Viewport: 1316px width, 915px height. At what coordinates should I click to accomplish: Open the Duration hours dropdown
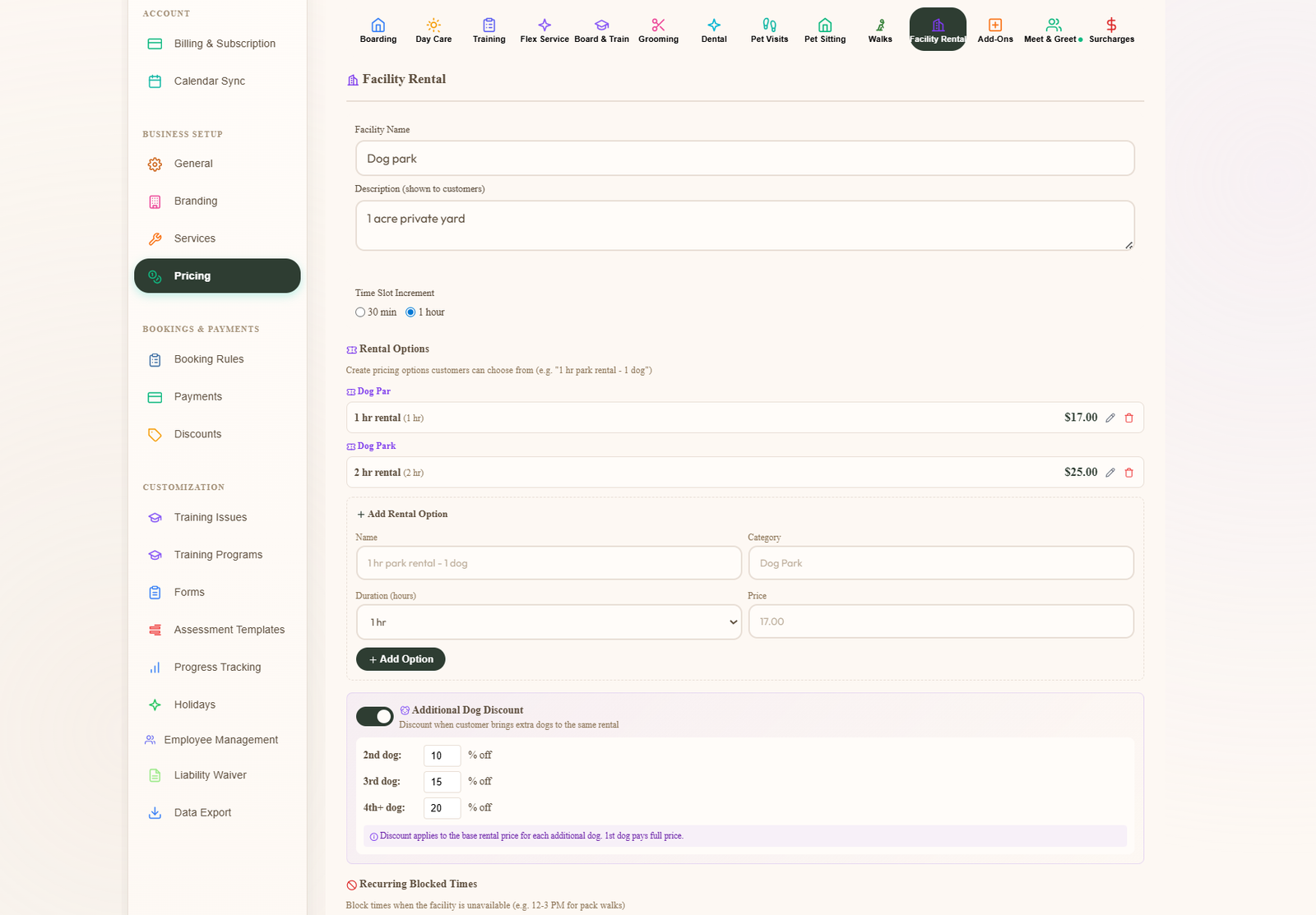click(549, 622)
